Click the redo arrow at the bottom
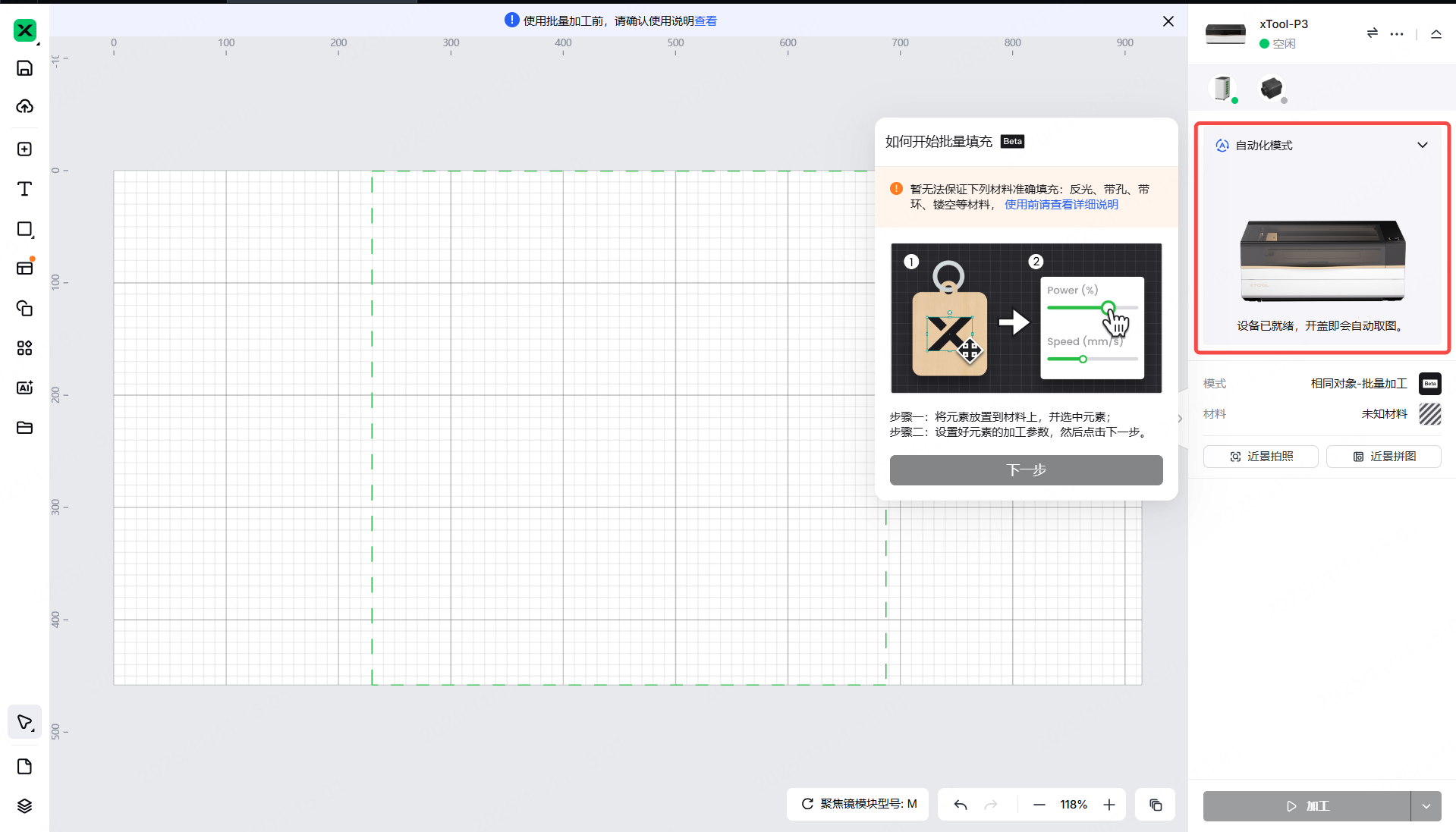The width and height of the screenshot is (1456, 832). click(x=992, y=805)
